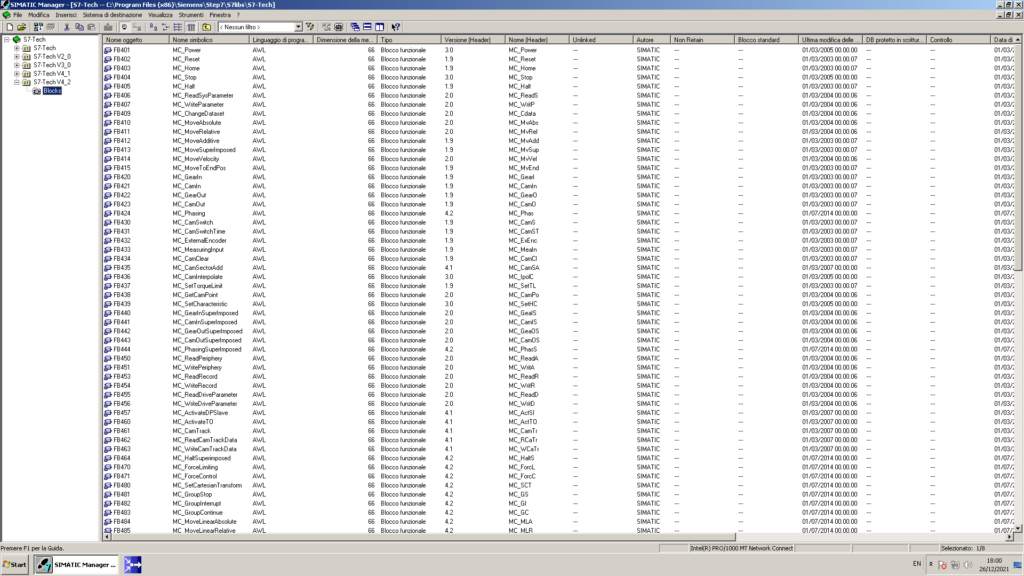1024x576 pixels.
Task: Select the MC_GroupStop symbolic name
Action: pyautogui.click(x=189, y=494)
